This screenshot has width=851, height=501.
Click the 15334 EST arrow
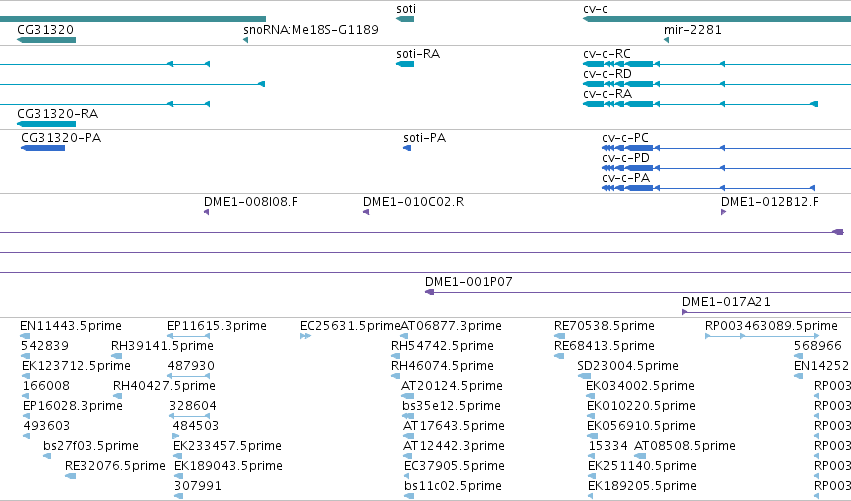tap(592, 456)
